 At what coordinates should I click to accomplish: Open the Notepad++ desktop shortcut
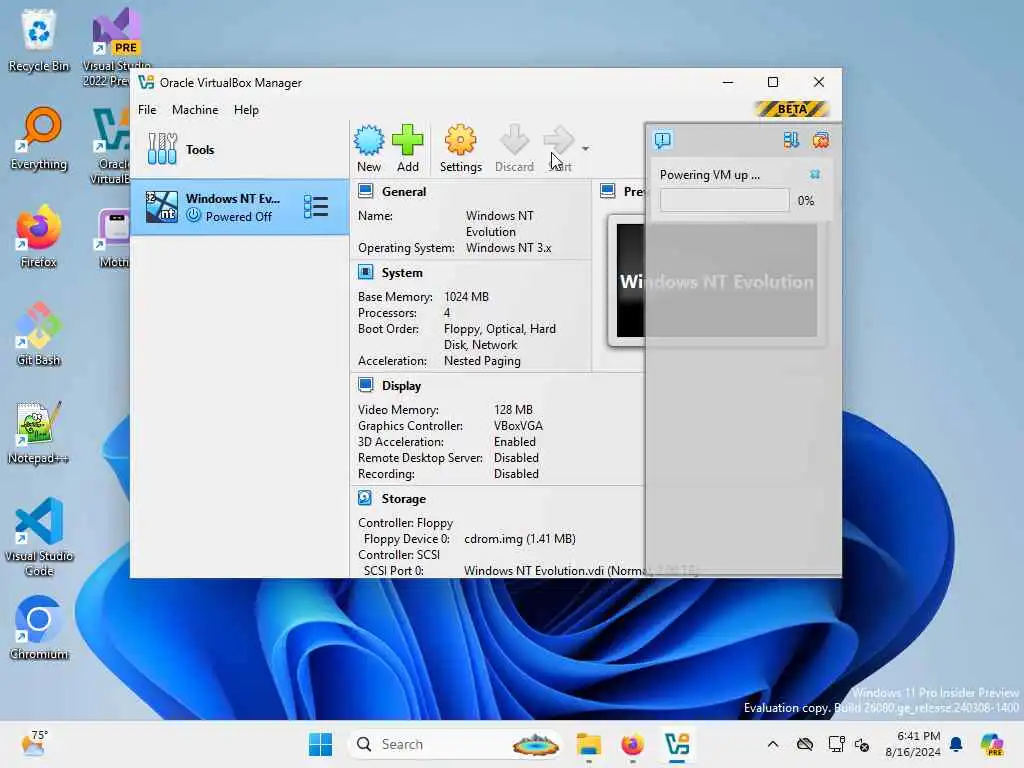coord(39,432)
